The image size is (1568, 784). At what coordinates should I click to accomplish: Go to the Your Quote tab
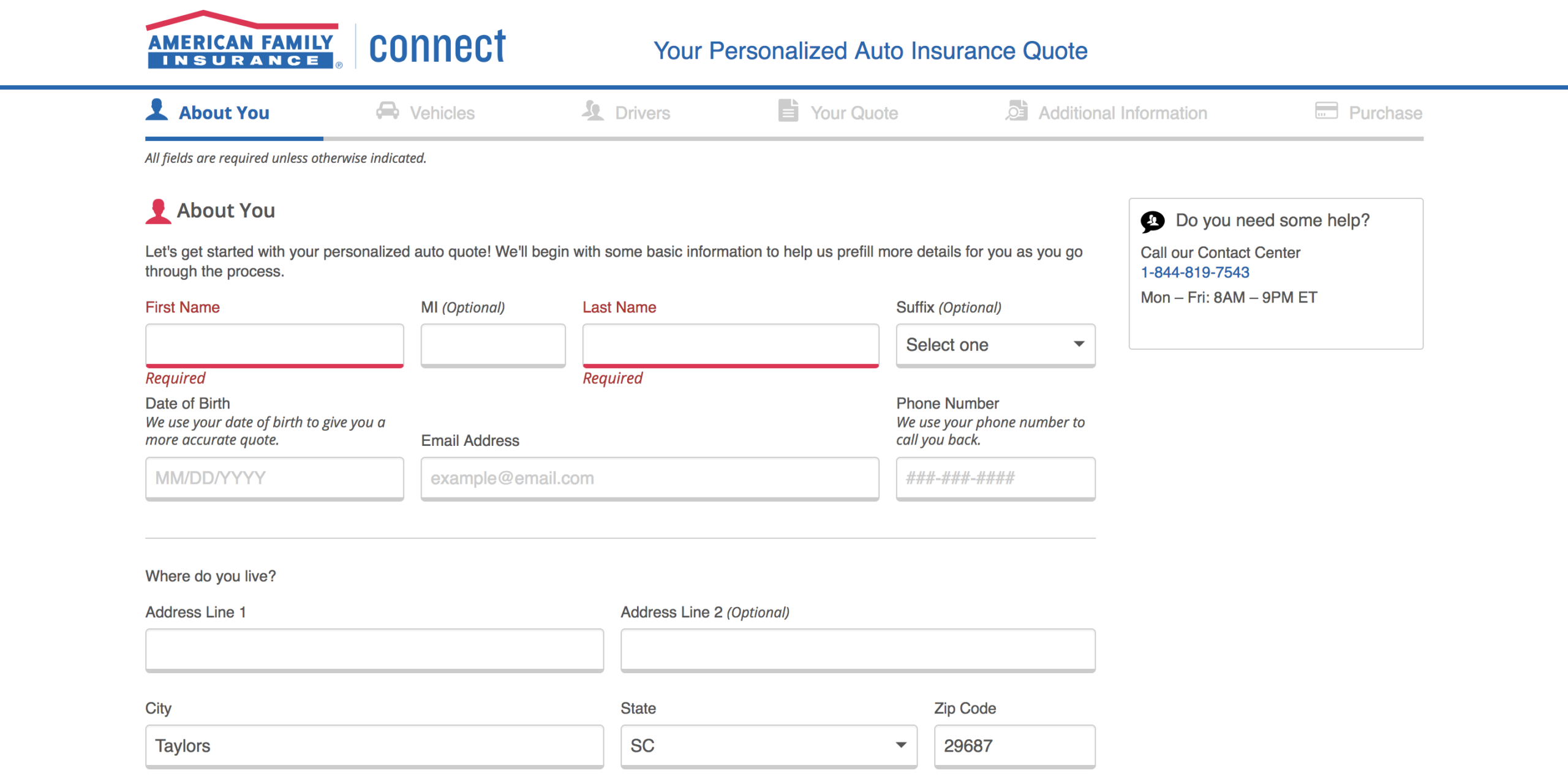[854, 113]
